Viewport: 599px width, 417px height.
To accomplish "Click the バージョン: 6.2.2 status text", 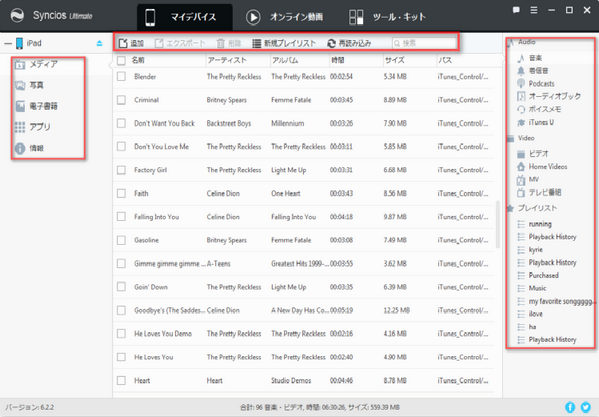I will 29,407.
